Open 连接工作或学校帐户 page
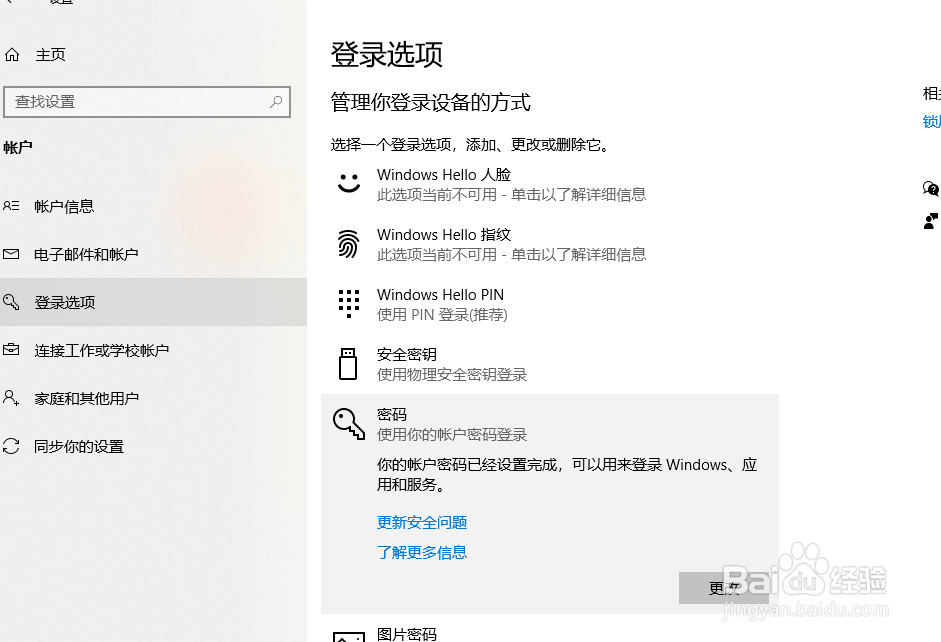Screen dimensions: 941x642 click(x=101, y=350)
